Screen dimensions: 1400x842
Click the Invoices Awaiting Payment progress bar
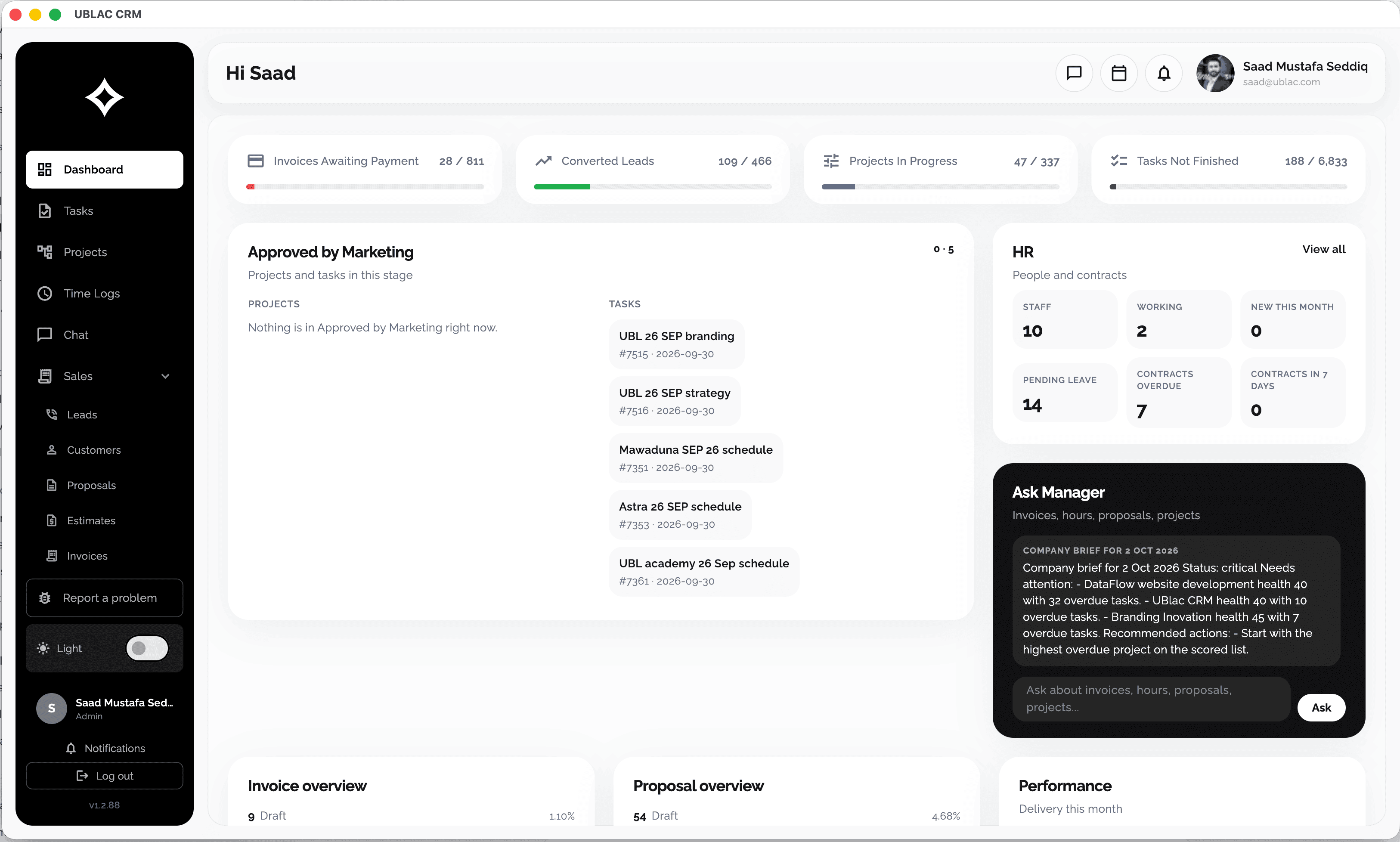pos(365,187)
